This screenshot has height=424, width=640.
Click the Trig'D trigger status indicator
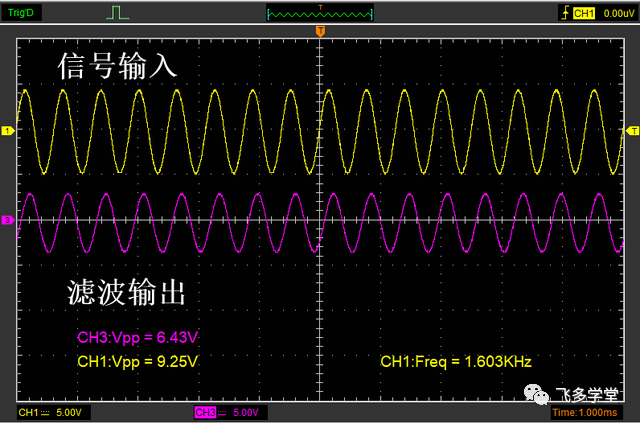(20, 13)
